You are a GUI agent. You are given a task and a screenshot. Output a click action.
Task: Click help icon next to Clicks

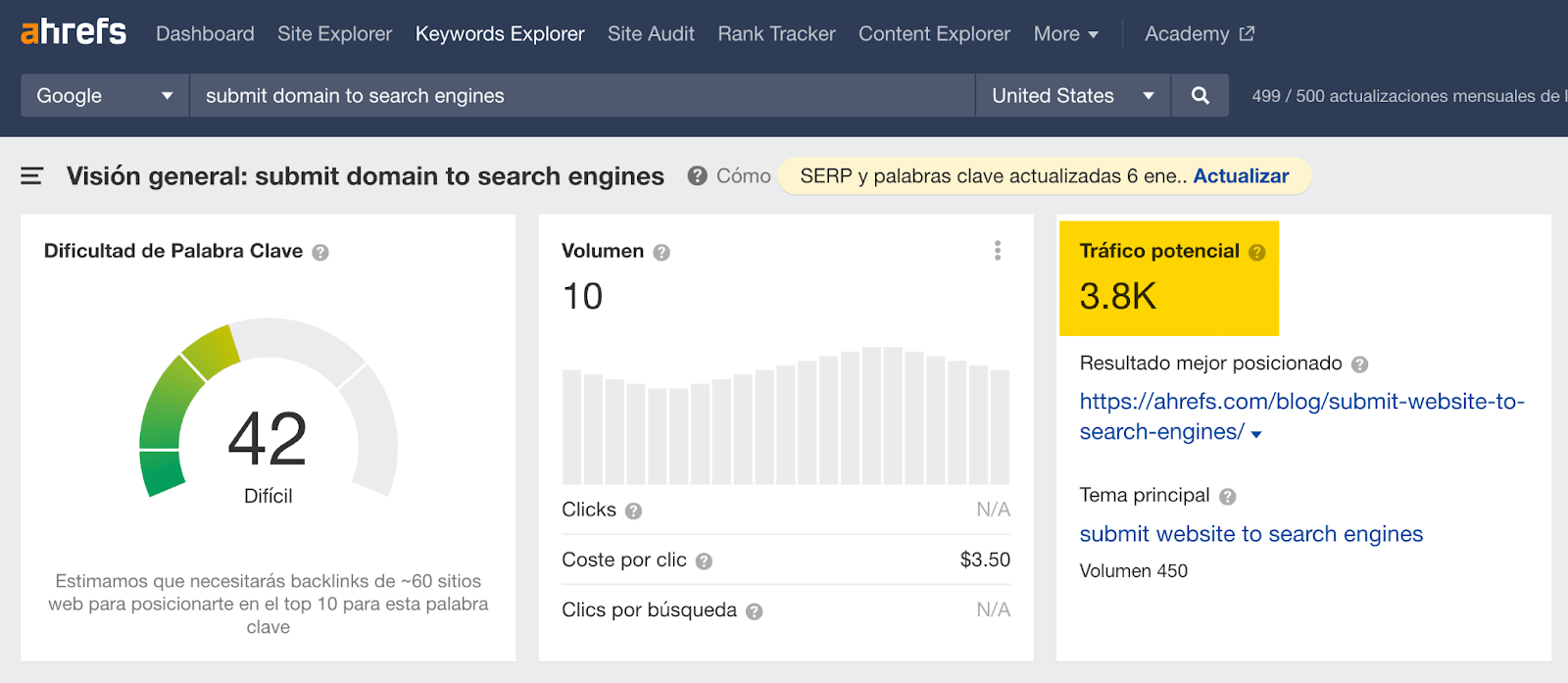633,512
